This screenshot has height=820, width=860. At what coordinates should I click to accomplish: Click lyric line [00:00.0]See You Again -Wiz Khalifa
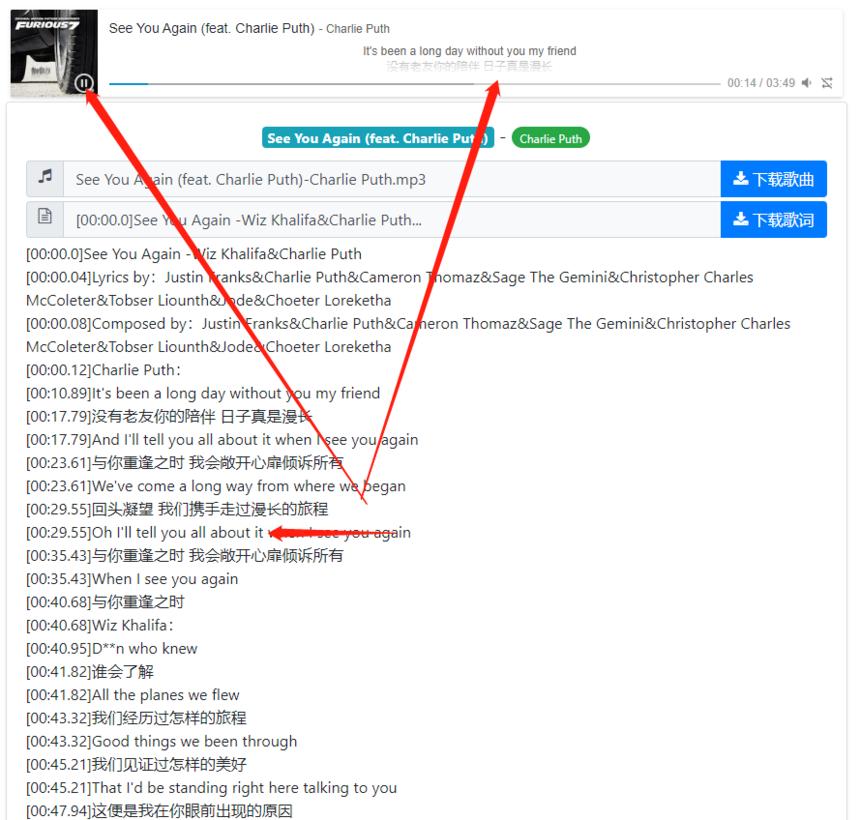(x=194, y=254)
